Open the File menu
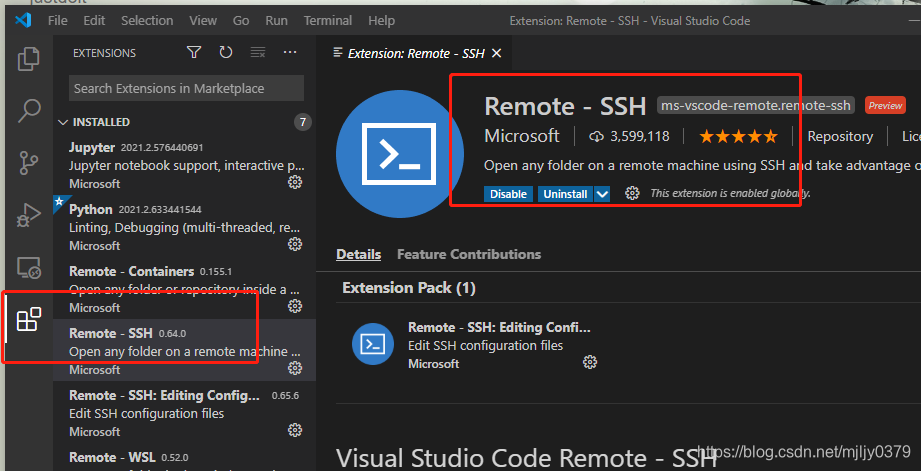 58,21
